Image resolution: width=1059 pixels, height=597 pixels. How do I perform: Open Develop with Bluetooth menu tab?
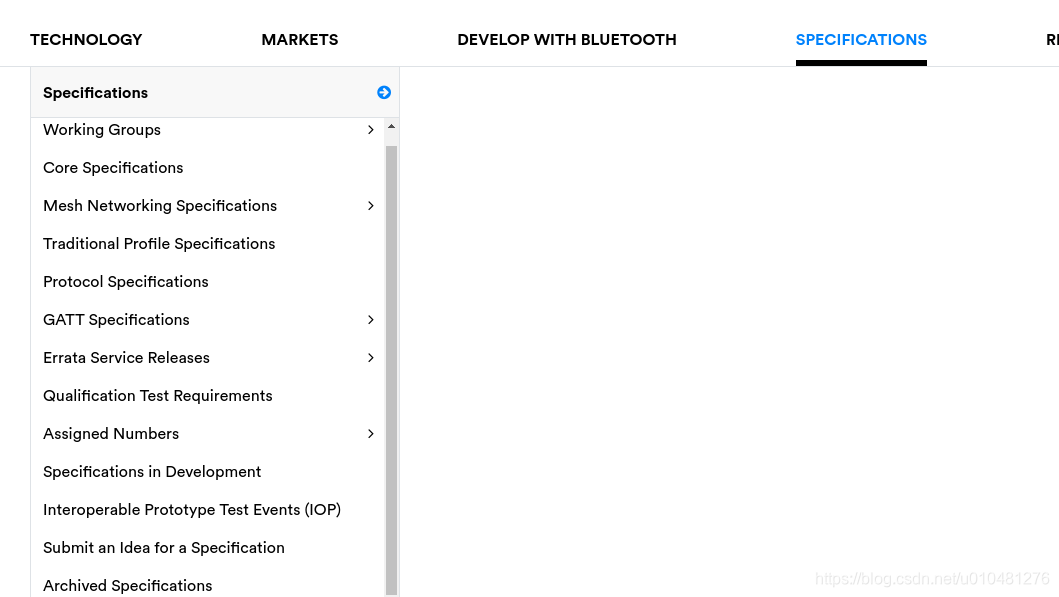click(x=567, y=40)
